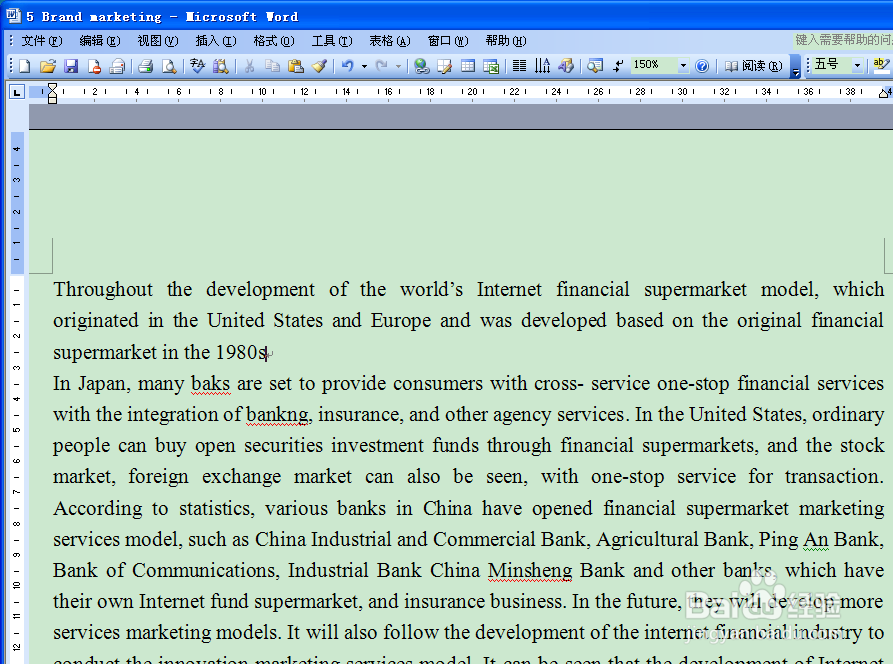Toggle Tables and Borders toolbar
The height and width of the screenshot is (664, 893).
click(444, 66)
